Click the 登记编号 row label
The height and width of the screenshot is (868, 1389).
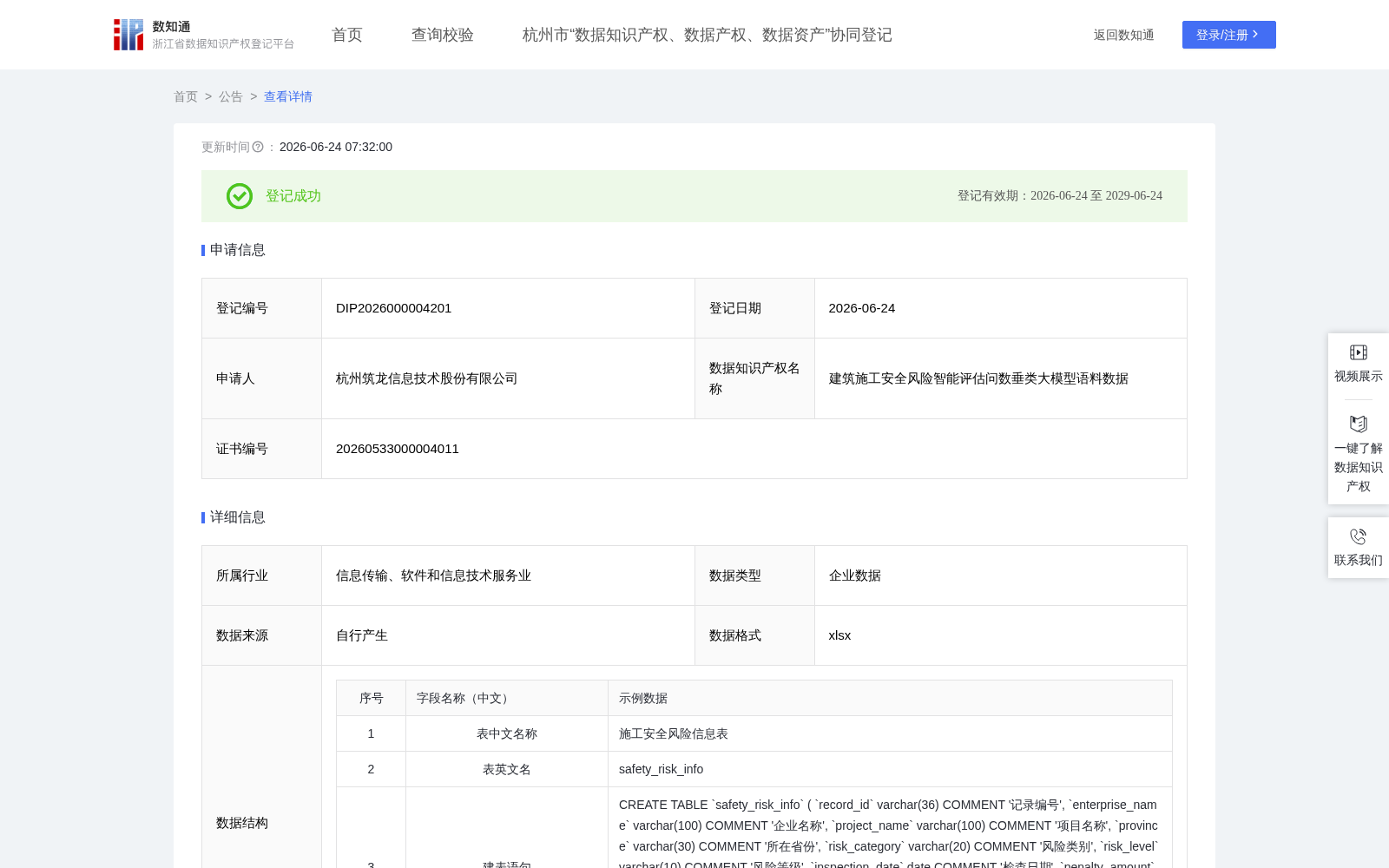[242, 308]
